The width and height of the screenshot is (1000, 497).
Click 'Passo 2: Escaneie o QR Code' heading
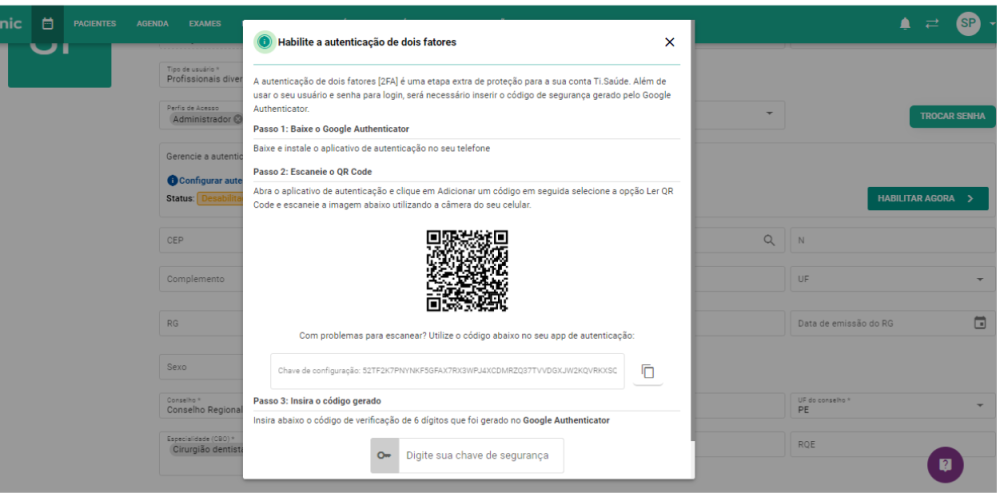312,172
